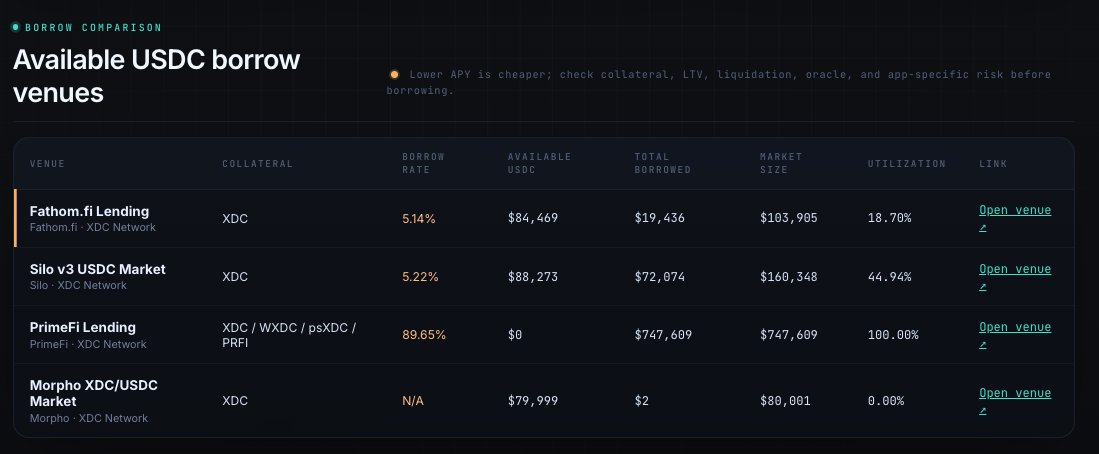Click the teal dot beside Borrow Comparison
This screenshot has width=1099, height=454.
click(x=15, y=27)
